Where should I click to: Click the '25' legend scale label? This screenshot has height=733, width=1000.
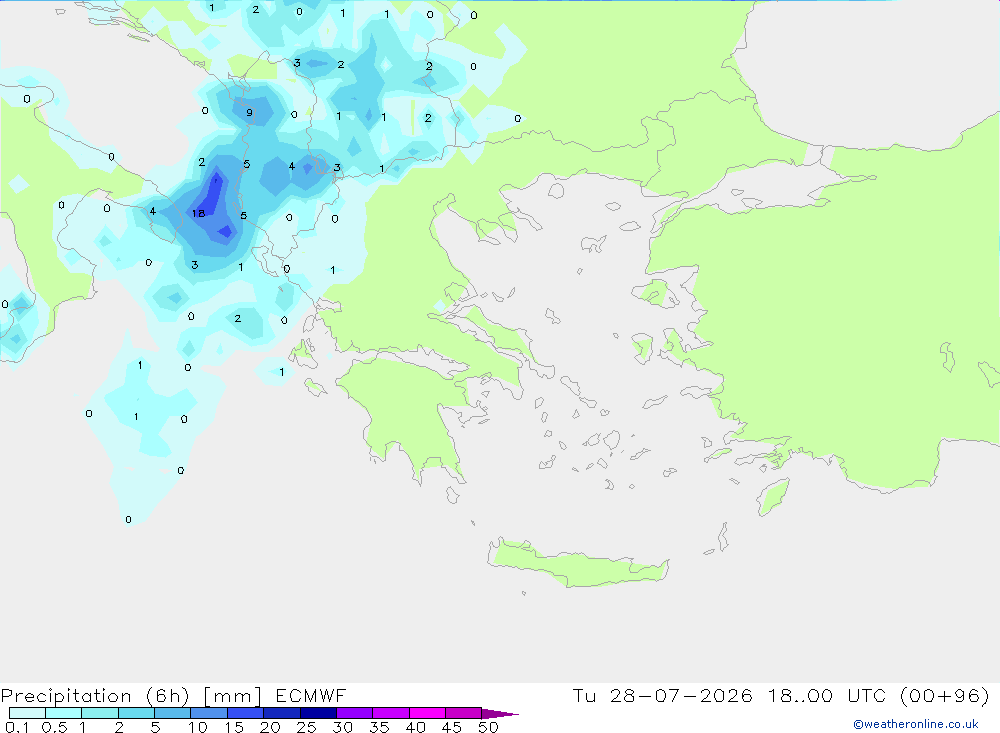306,727
